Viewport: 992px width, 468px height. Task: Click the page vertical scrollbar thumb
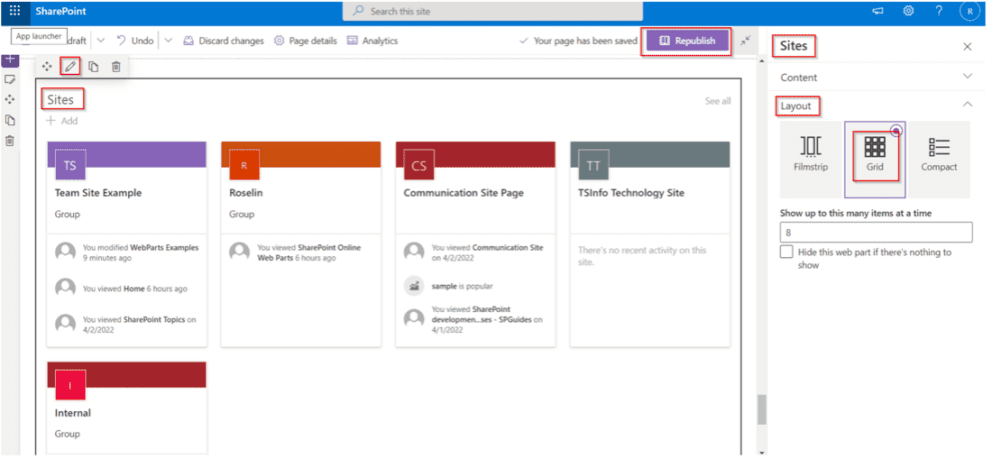point(762,410)
